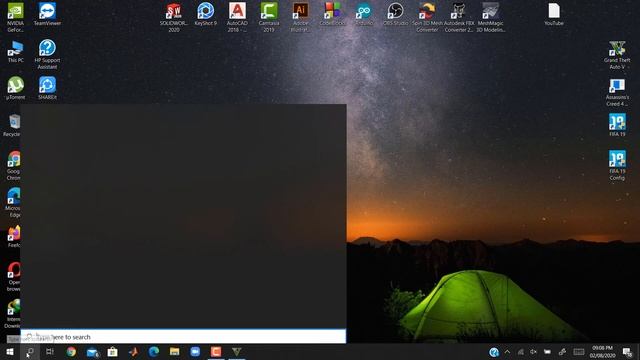Open the network status tray icon
640x360 pixels.
[x=520, y=352]
